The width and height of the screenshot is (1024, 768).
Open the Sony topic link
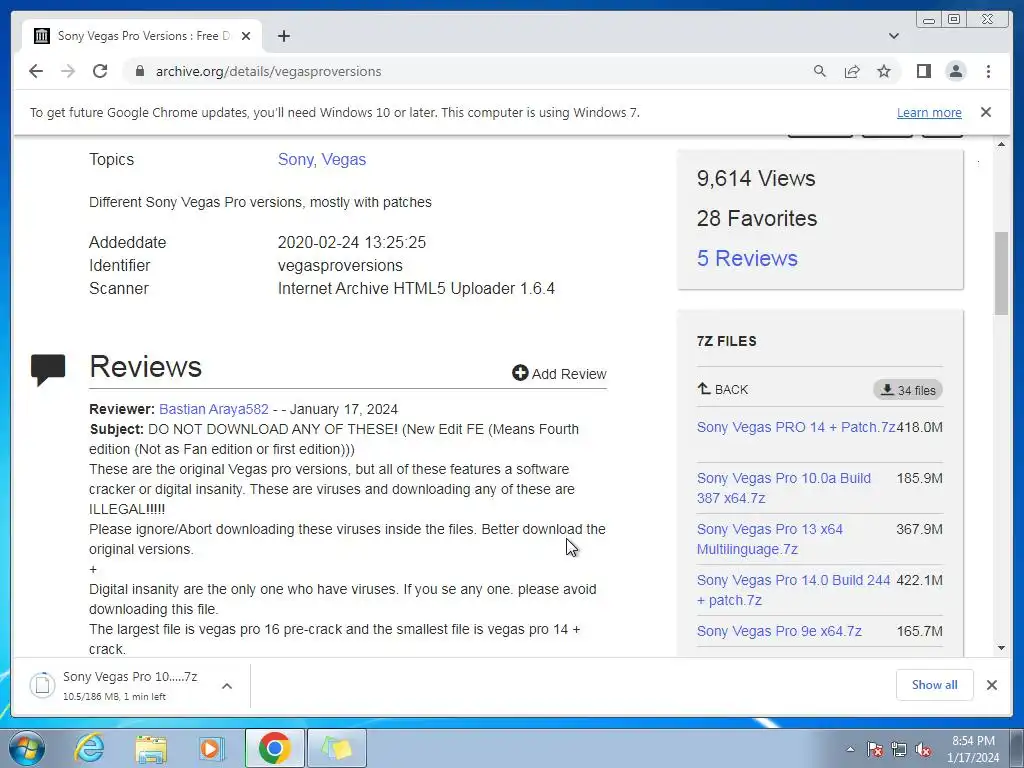(296, 159)
